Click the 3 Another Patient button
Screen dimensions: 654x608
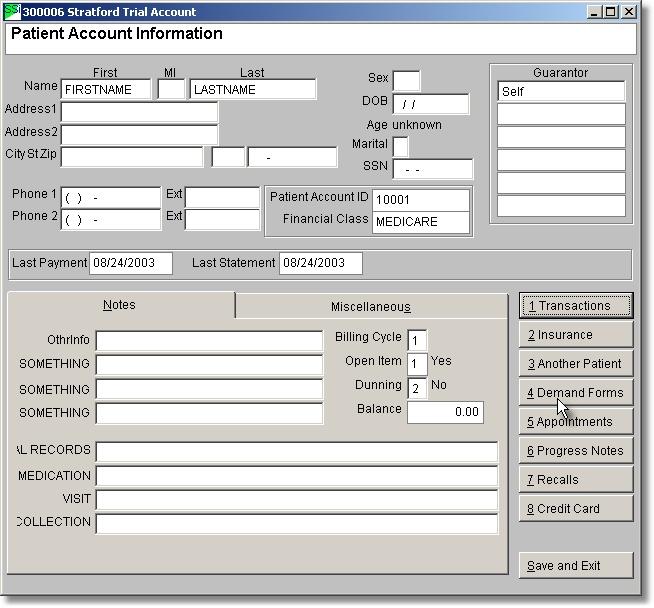pos(576,364)
